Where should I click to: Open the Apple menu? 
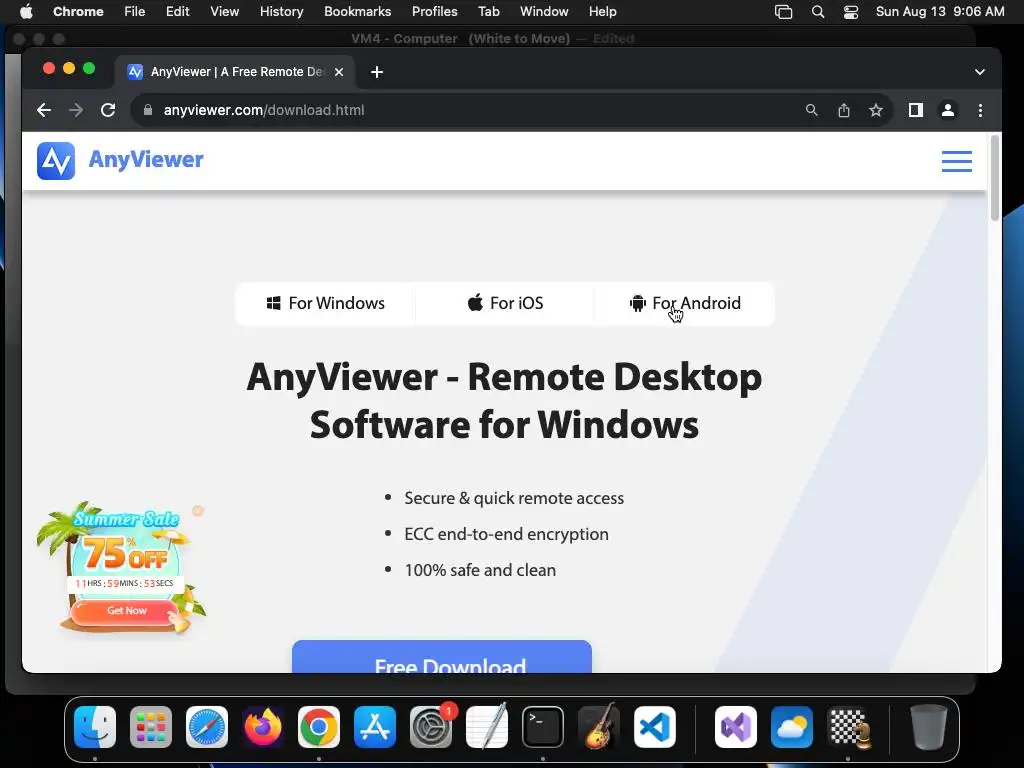coord(26,11)
